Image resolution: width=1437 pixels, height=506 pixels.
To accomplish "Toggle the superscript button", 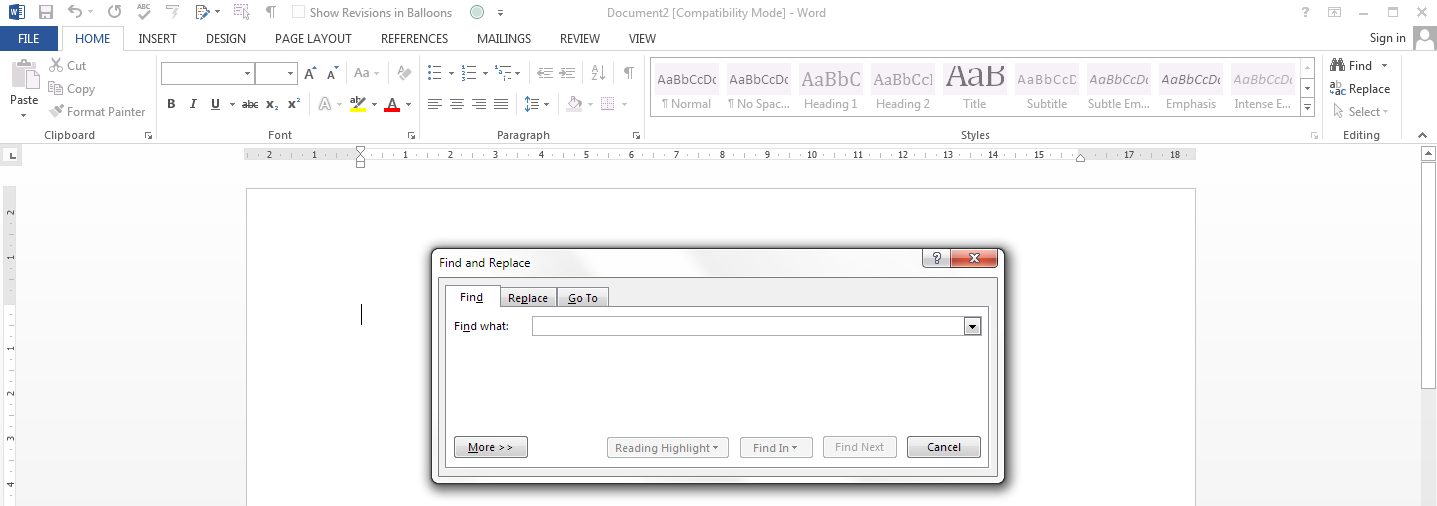I will point(294,104).
